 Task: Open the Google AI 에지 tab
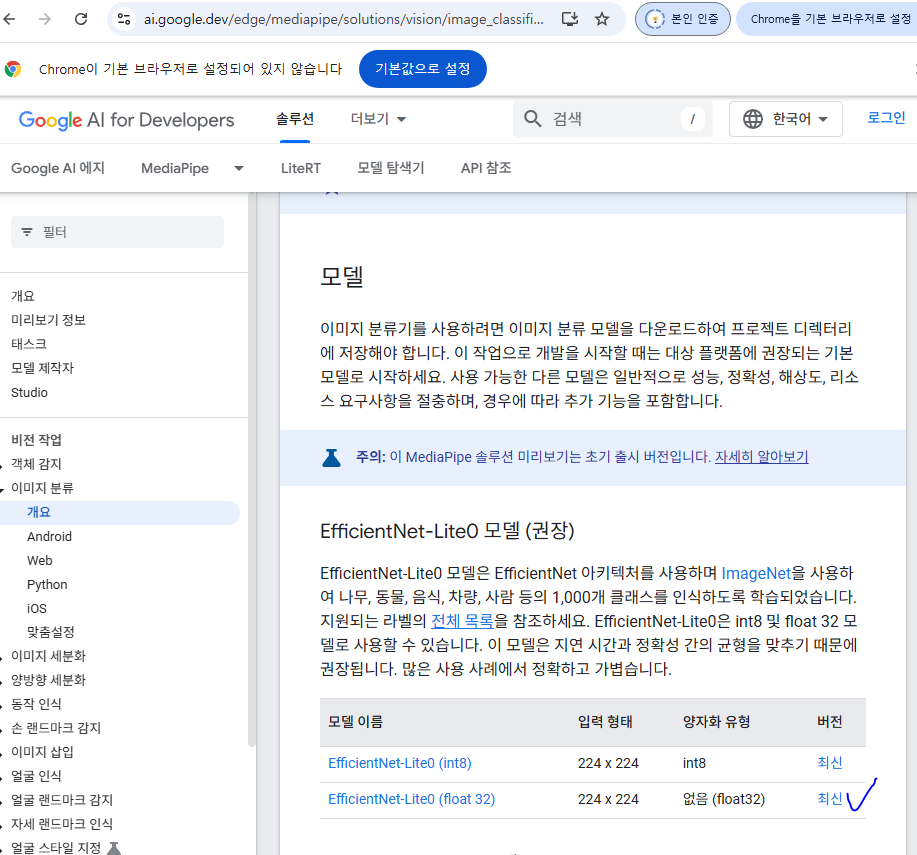(58, 168)
